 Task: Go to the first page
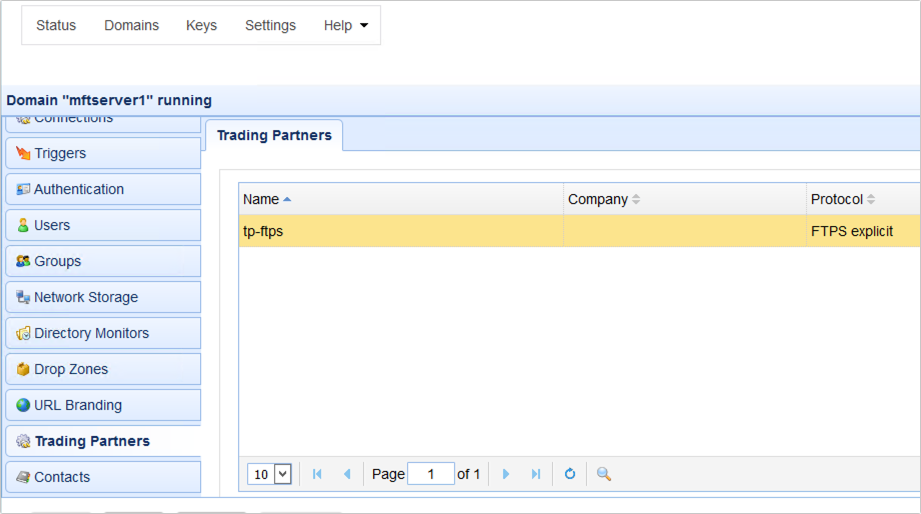click(x=317, y=474)
